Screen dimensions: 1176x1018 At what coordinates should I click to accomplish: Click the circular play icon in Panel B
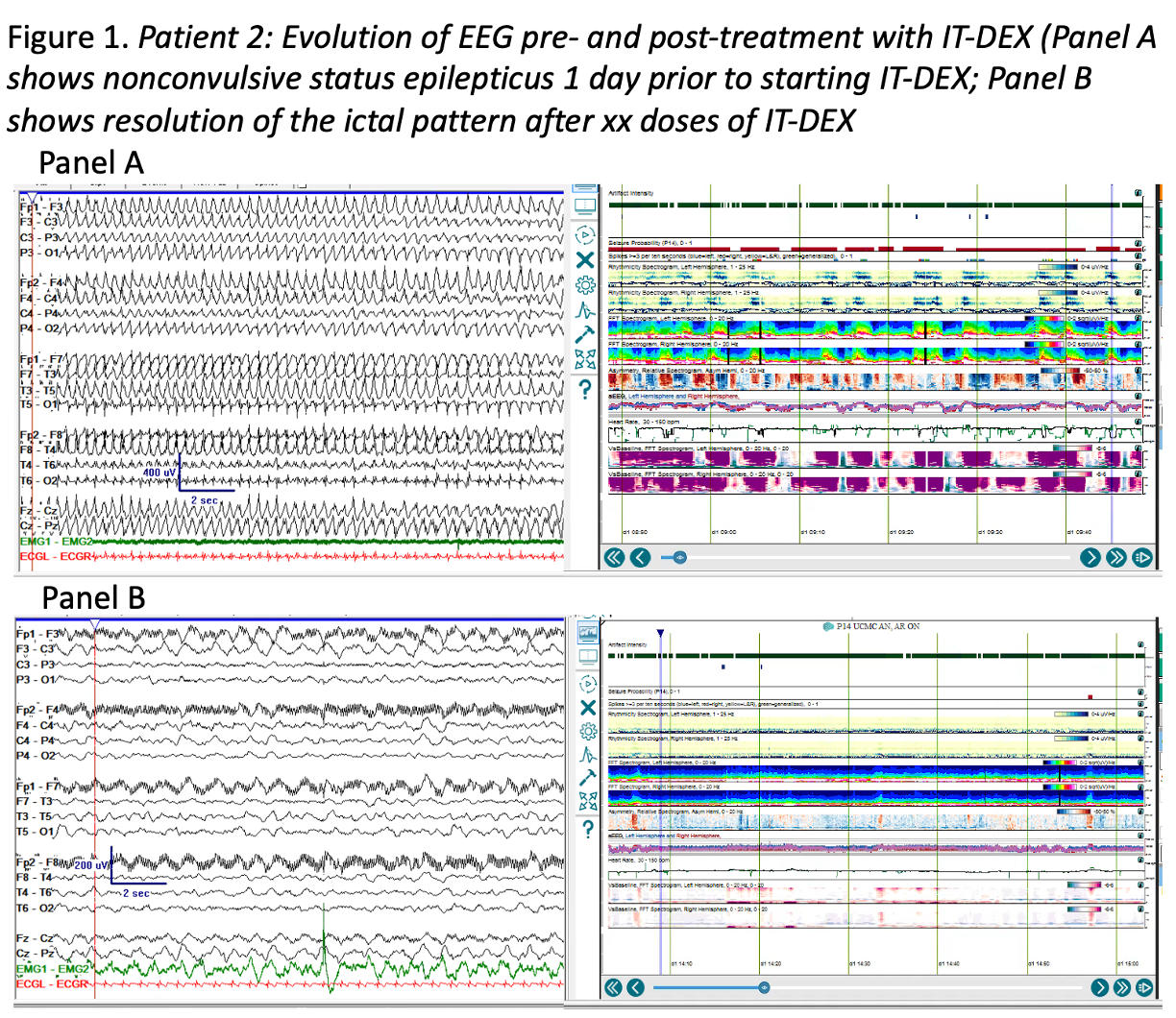point(586,685)
